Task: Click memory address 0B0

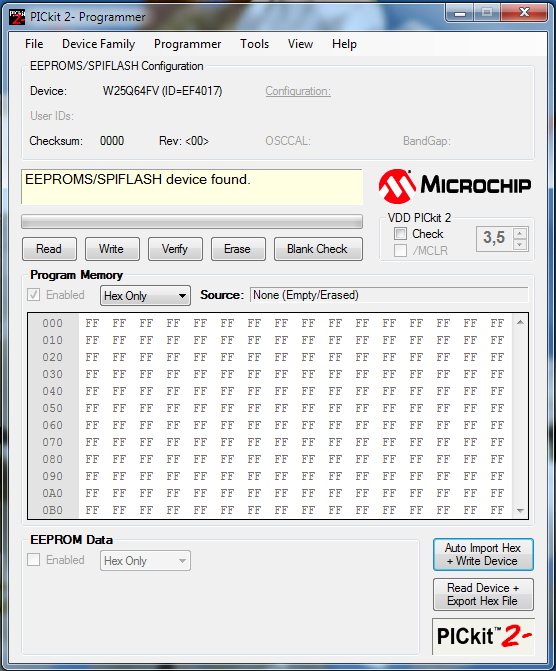Action: click(x=53, y=510)
